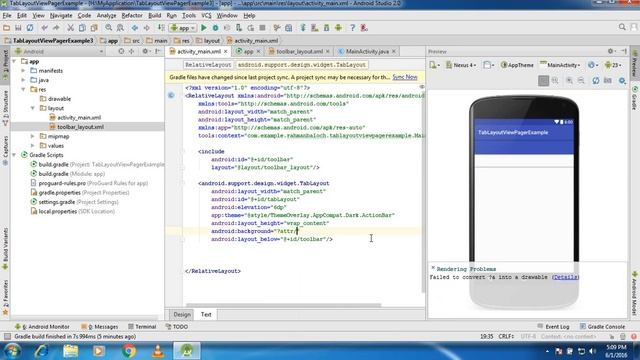Open the API 23 version dropdown
The width and height of the screenshot is (640, 360).
point(613,65)
